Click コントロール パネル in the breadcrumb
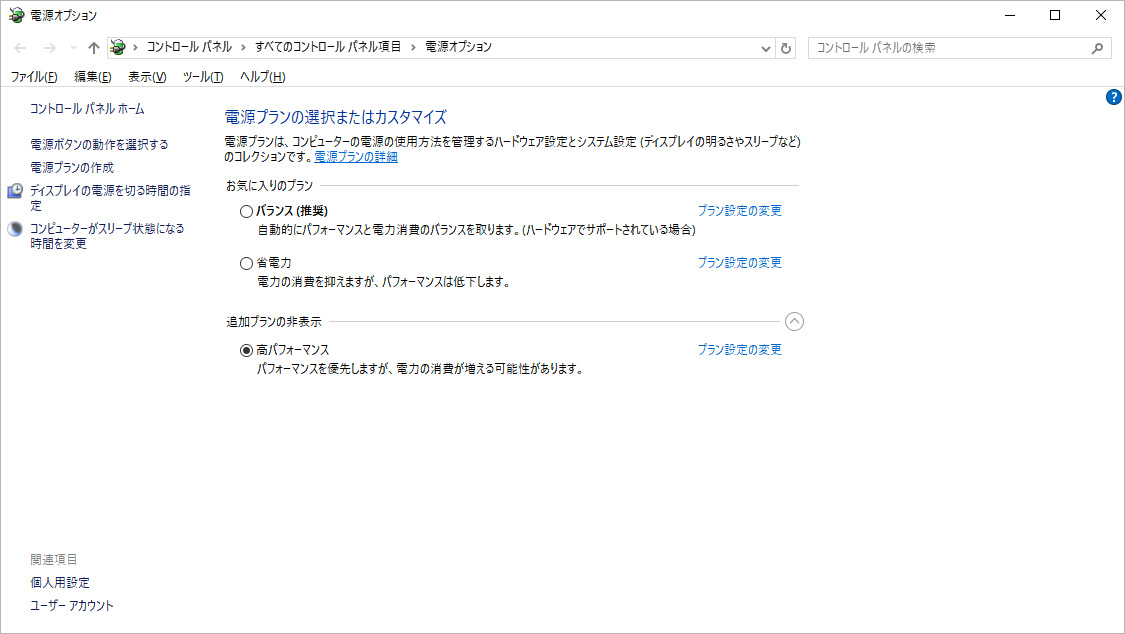This screenshot has height=634, width=1125. (189, 47)
